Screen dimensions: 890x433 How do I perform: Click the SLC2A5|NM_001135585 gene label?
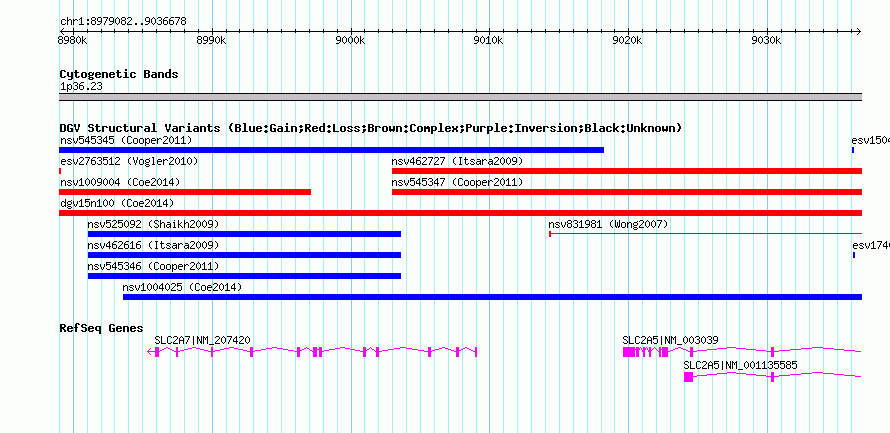pos(740,365)
